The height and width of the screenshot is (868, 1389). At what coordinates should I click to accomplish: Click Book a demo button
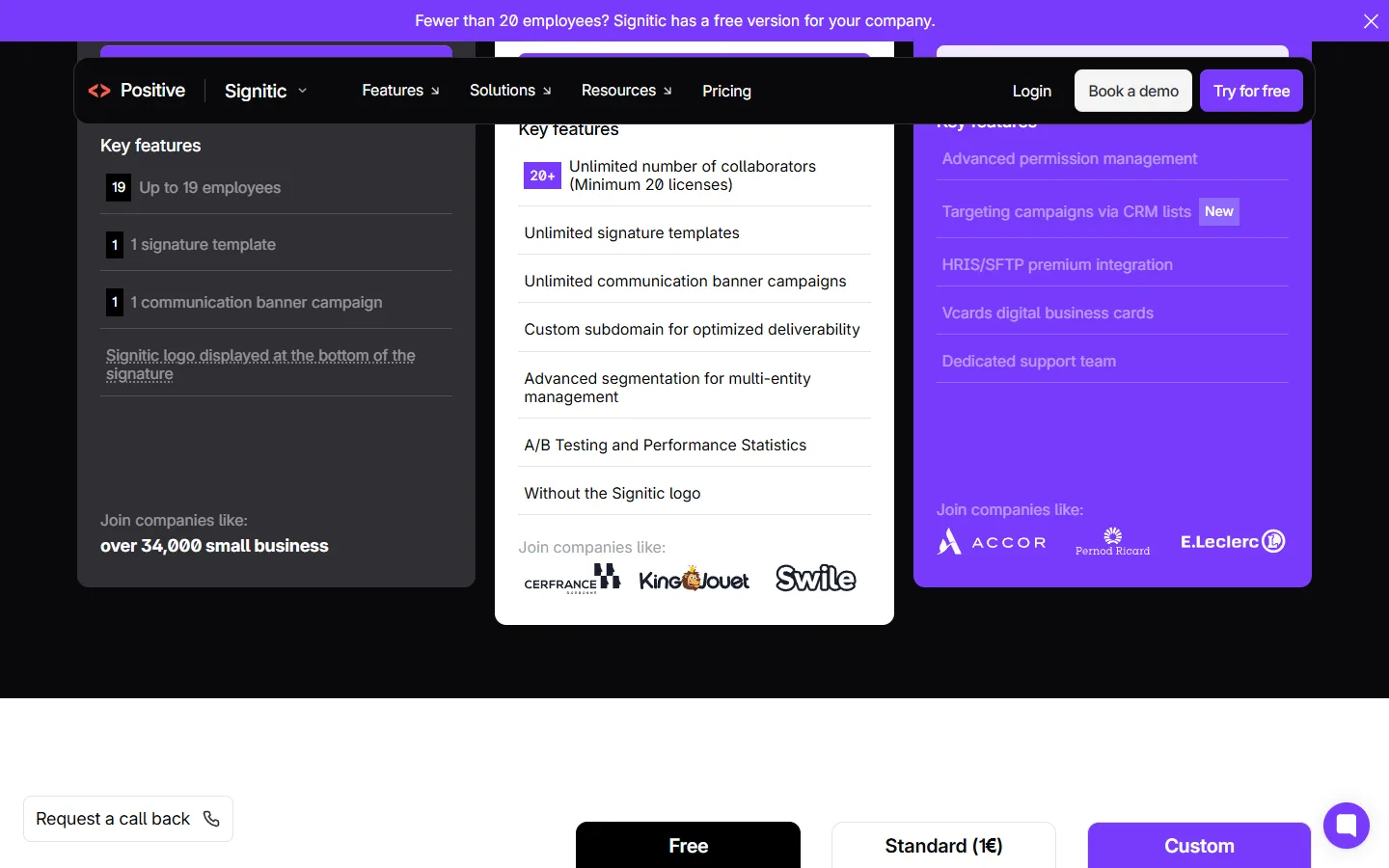tap(1133, 91)
